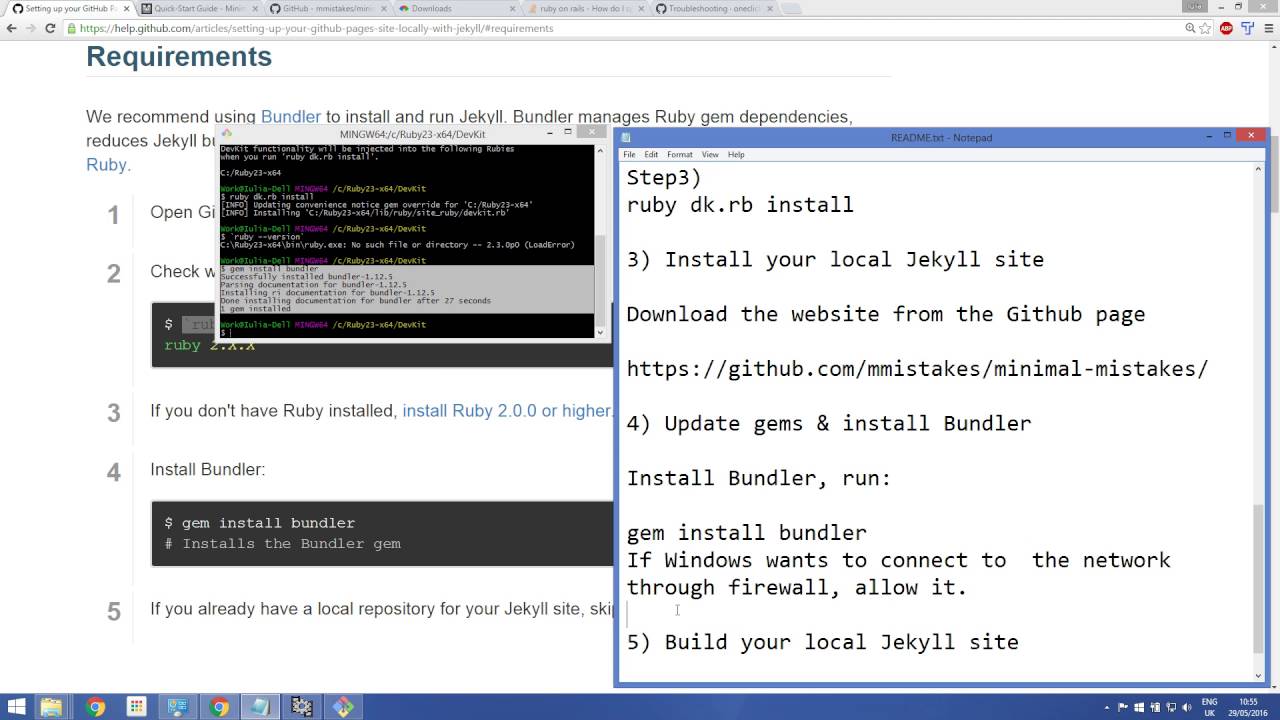The image size is (1280, 720).
Task: Open the first Chrome taskbar icon
Action: click(x=95, y=707)
